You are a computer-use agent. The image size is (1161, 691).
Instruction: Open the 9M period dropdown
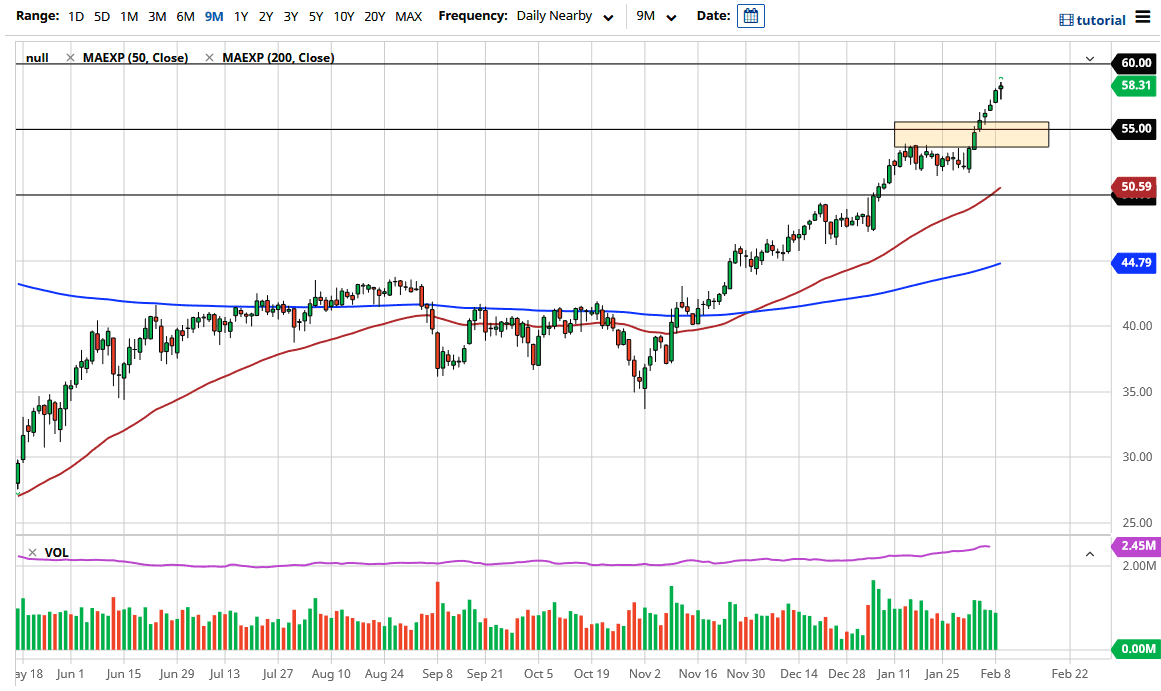655,16
